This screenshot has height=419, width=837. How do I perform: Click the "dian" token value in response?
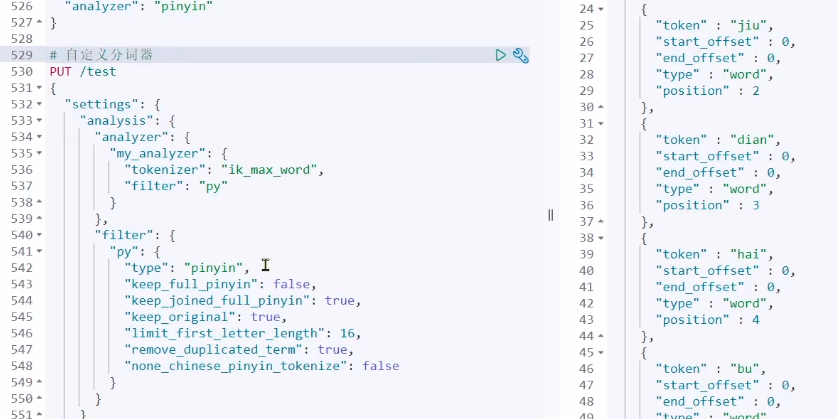[x=753, y=140]
